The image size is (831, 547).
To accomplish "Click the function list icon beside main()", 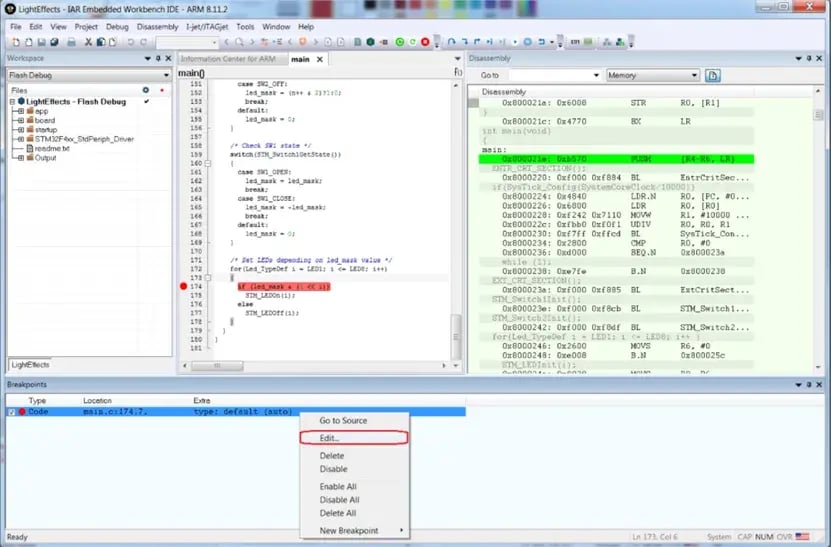I will pyautogui.click(x=458, y=72).
